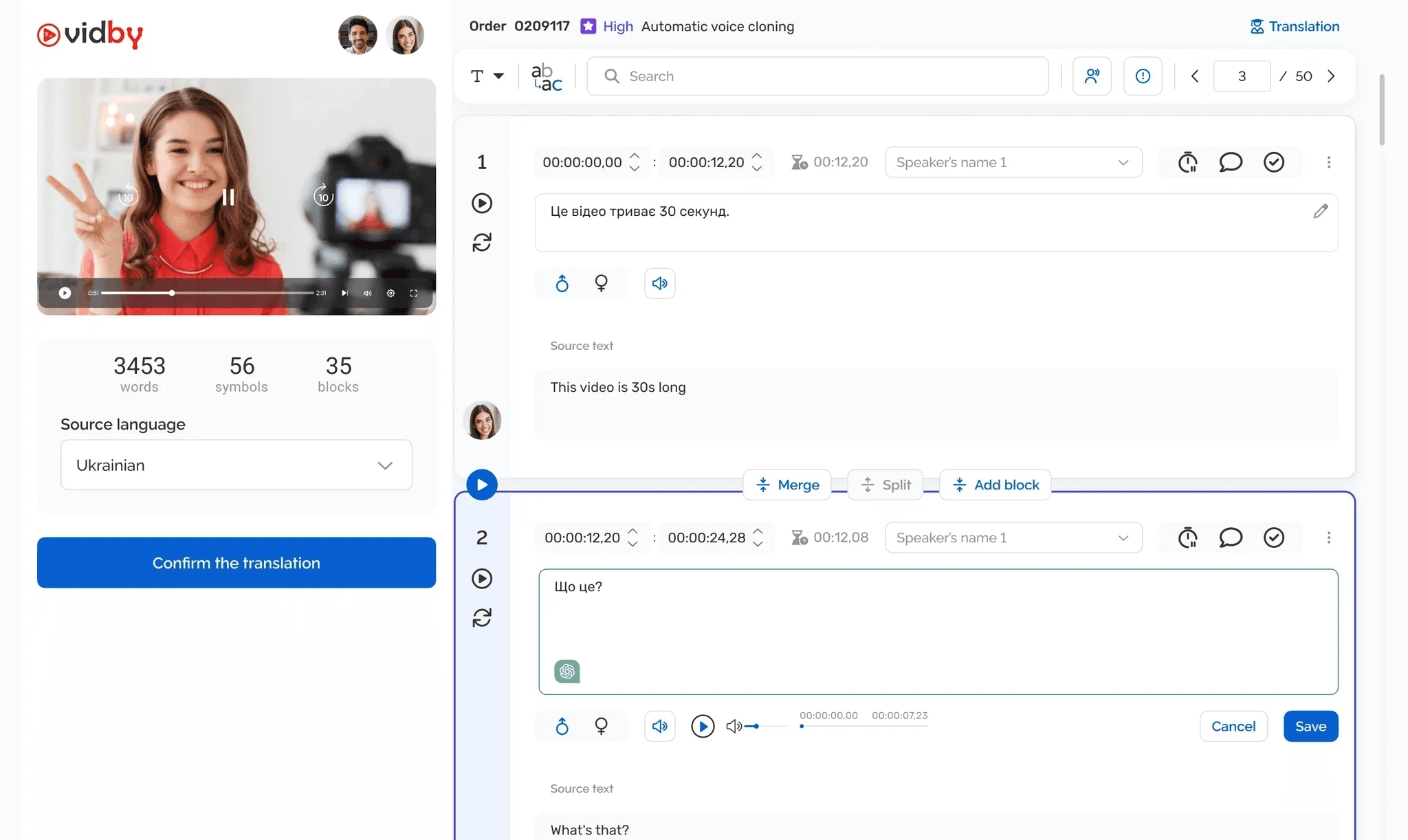Viewport: 1408px width, 840px height.
Task: Click the Merge button
Action: tap(786, 485)
